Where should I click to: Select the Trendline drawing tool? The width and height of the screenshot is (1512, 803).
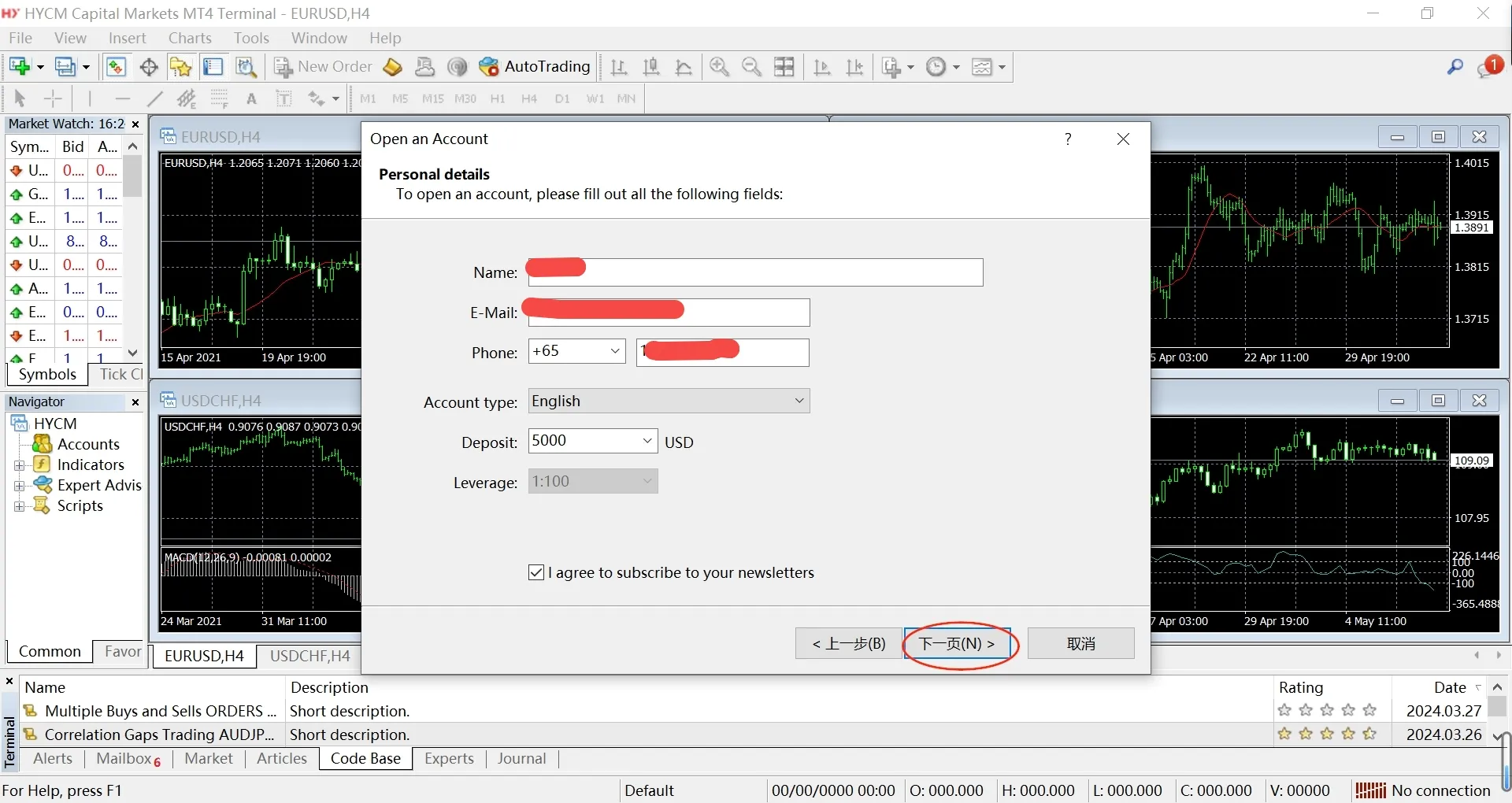[x=154, y=98]
